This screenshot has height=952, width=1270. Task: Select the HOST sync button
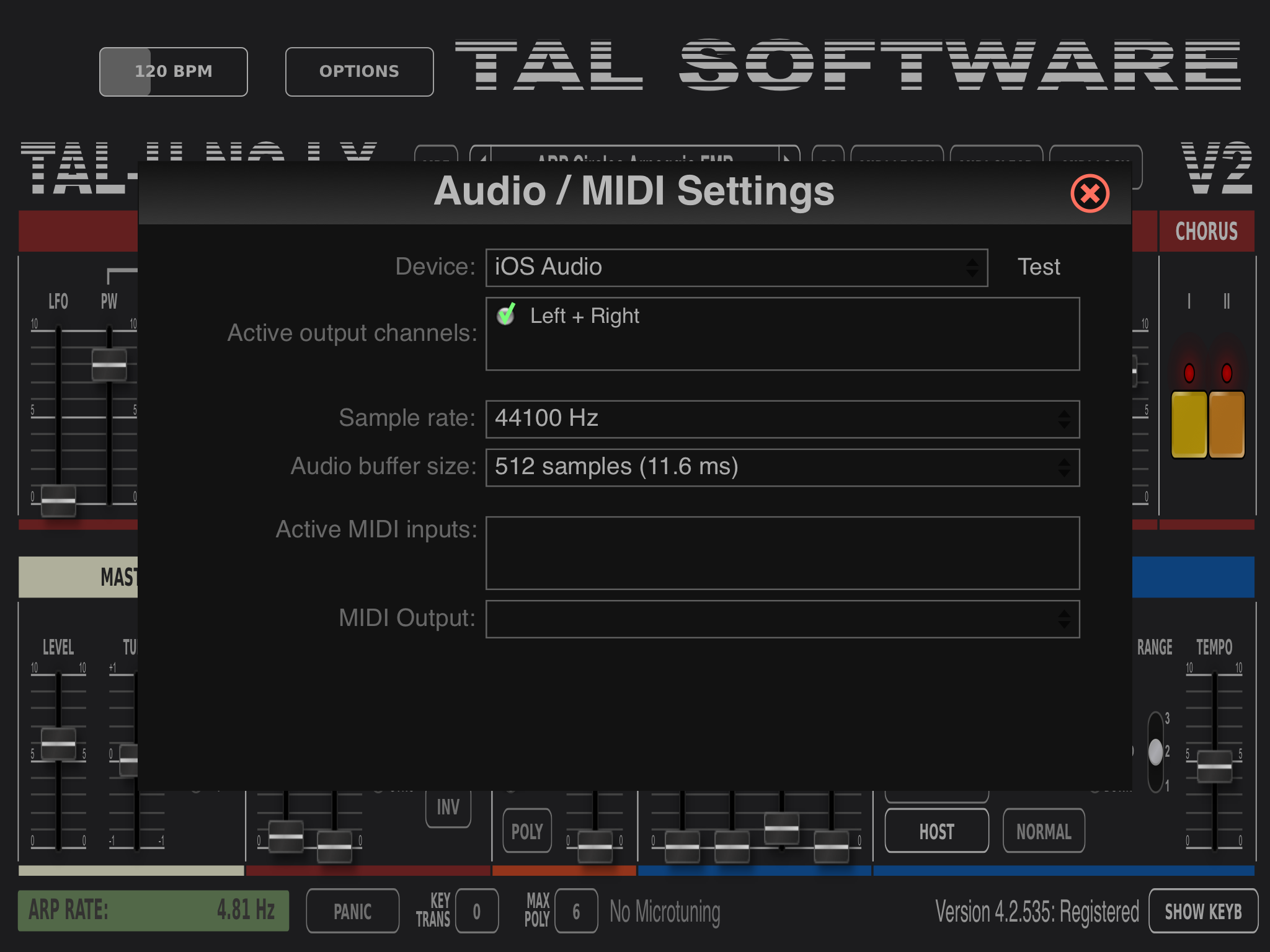[936, 831]
